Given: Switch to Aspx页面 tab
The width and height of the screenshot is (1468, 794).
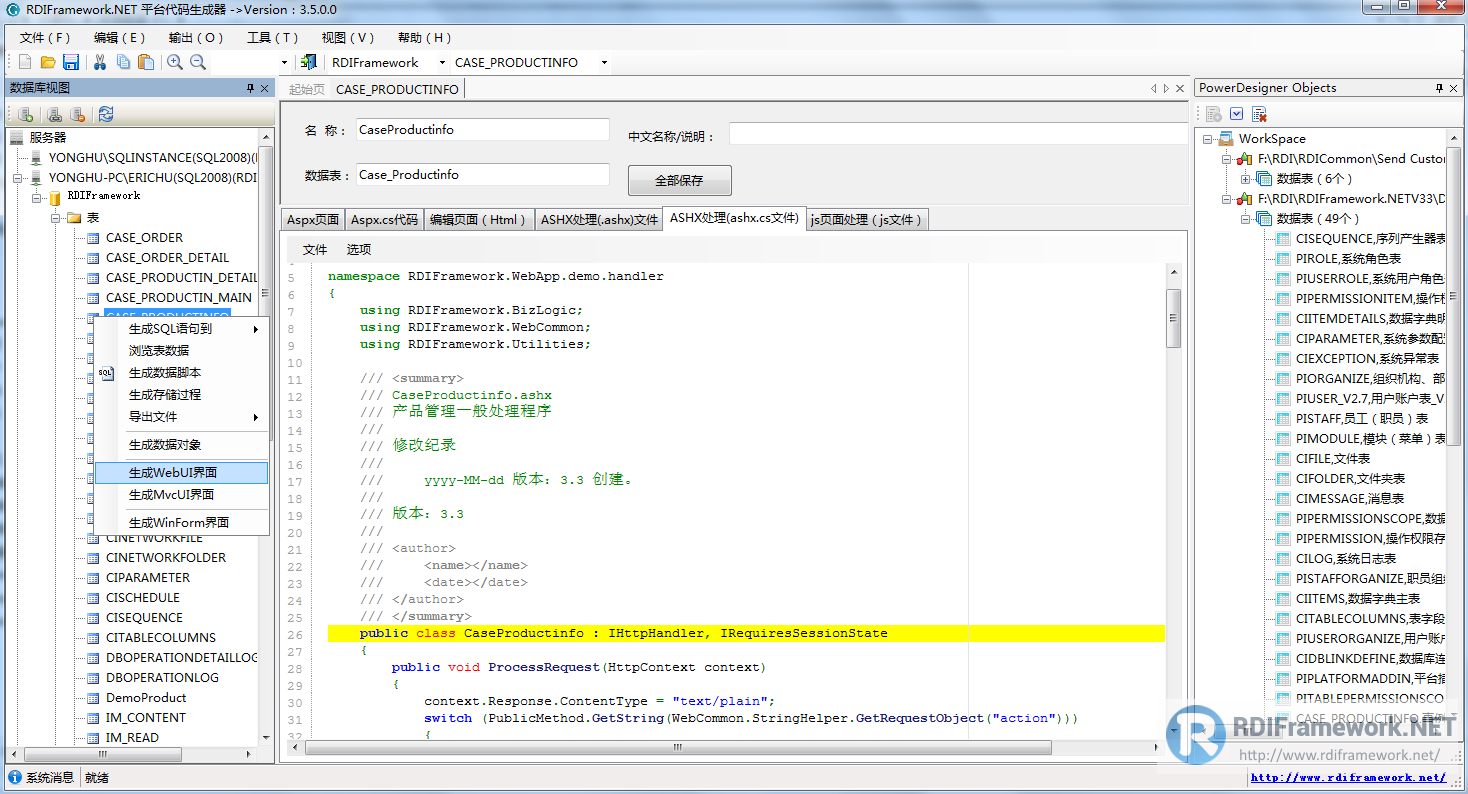Looking at the screenshot, I should tap(313, 220).
